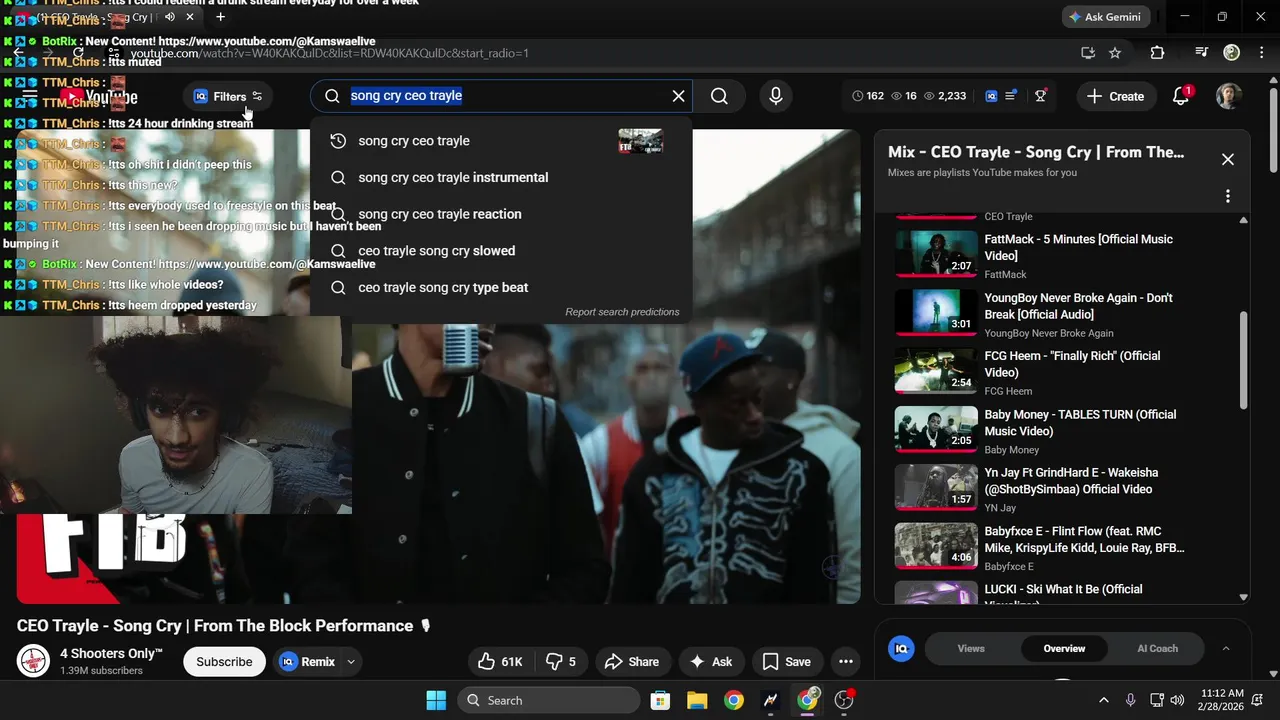Viewport: 1280px width, 720px height.
Task: Select suggestion ceo trayle song cry slowed
Action: tap(501, 251)
